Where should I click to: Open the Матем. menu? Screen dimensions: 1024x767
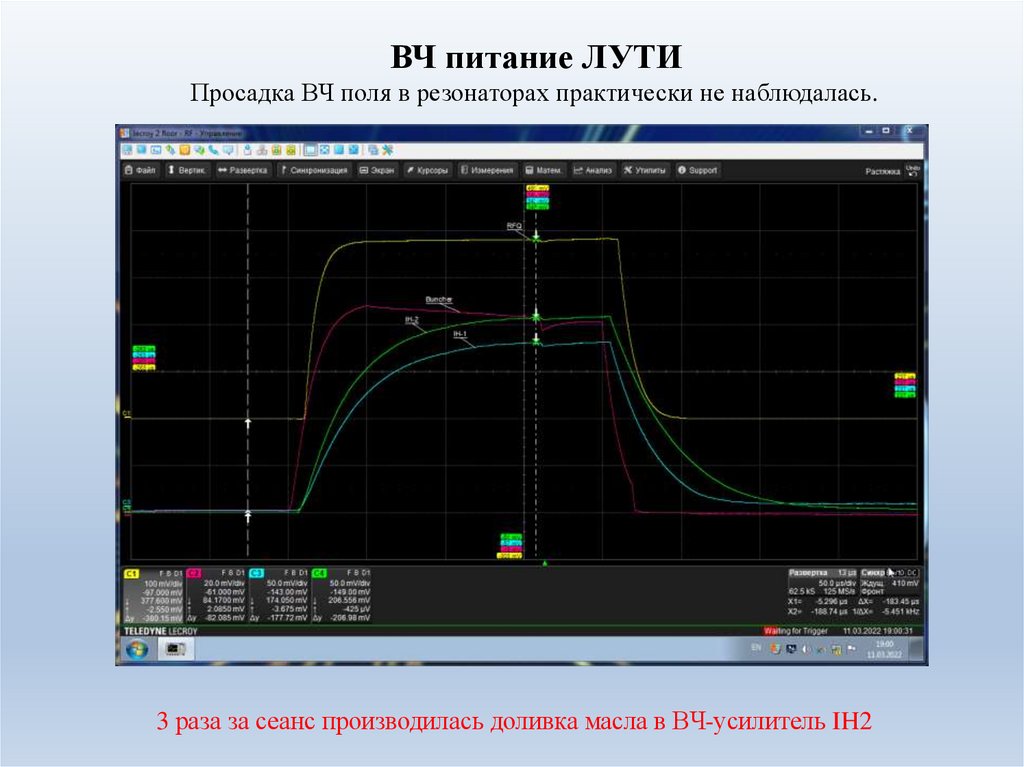click(543, 171)
